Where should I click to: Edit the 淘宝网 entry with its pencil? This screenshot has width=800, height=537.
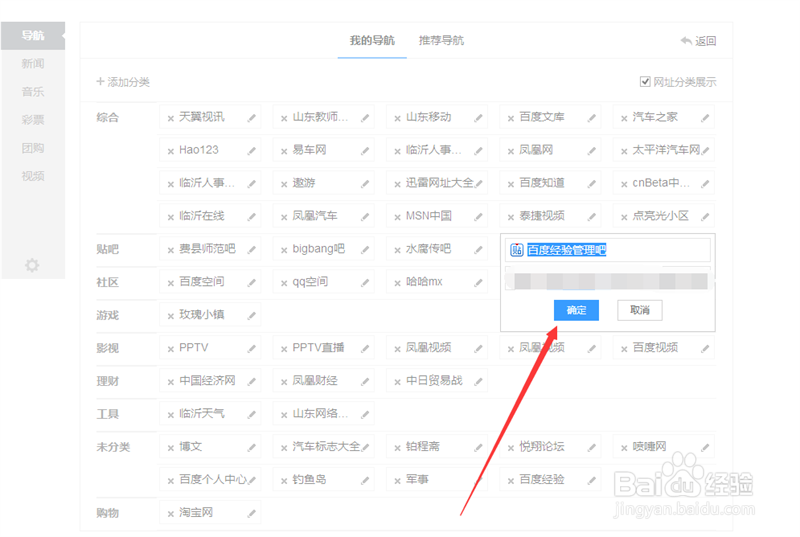pyautogui.click(x=252, y=514)
